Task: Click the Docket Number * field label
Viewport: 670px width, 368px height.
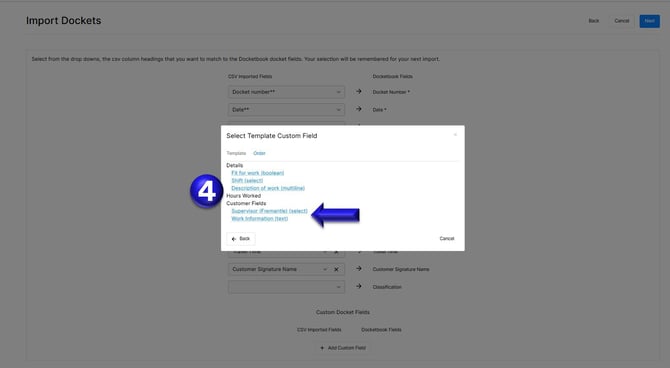Action: 391,92
